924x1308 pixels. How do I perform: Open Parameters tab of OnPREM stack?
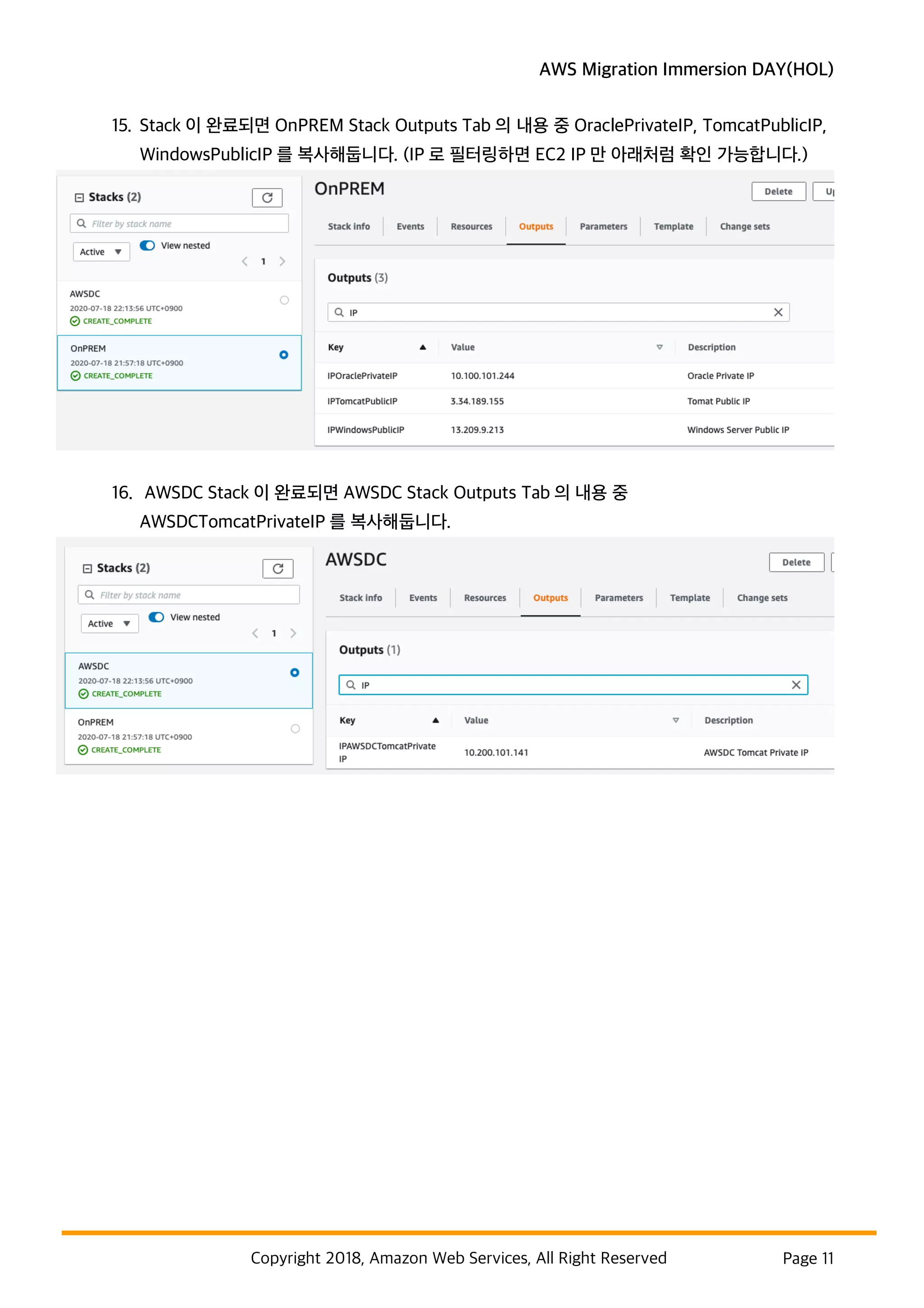(x=603, y=227)
